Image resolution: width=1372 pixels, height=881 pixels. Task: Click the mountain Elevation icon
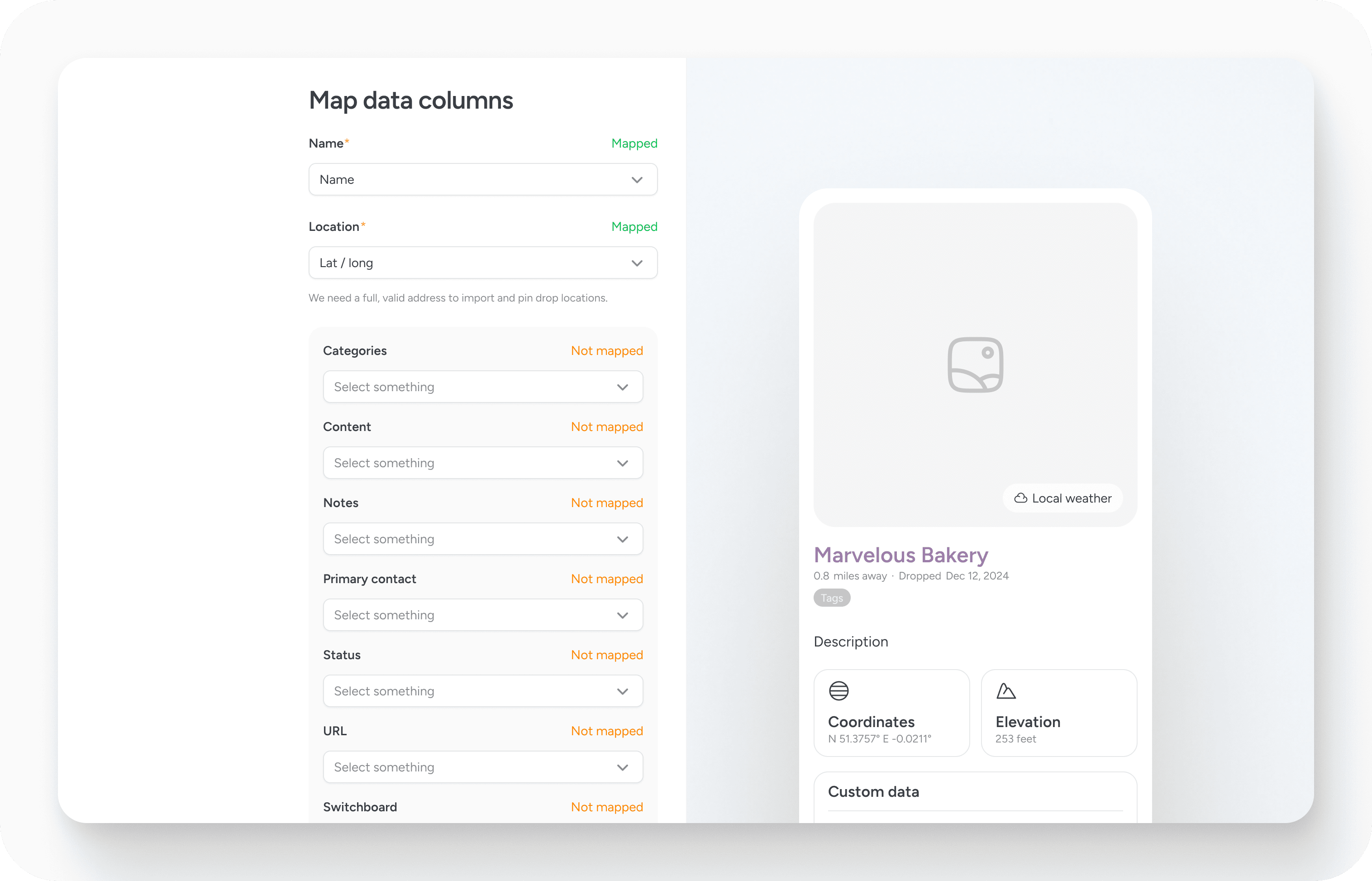click(x=1005, y=690)
